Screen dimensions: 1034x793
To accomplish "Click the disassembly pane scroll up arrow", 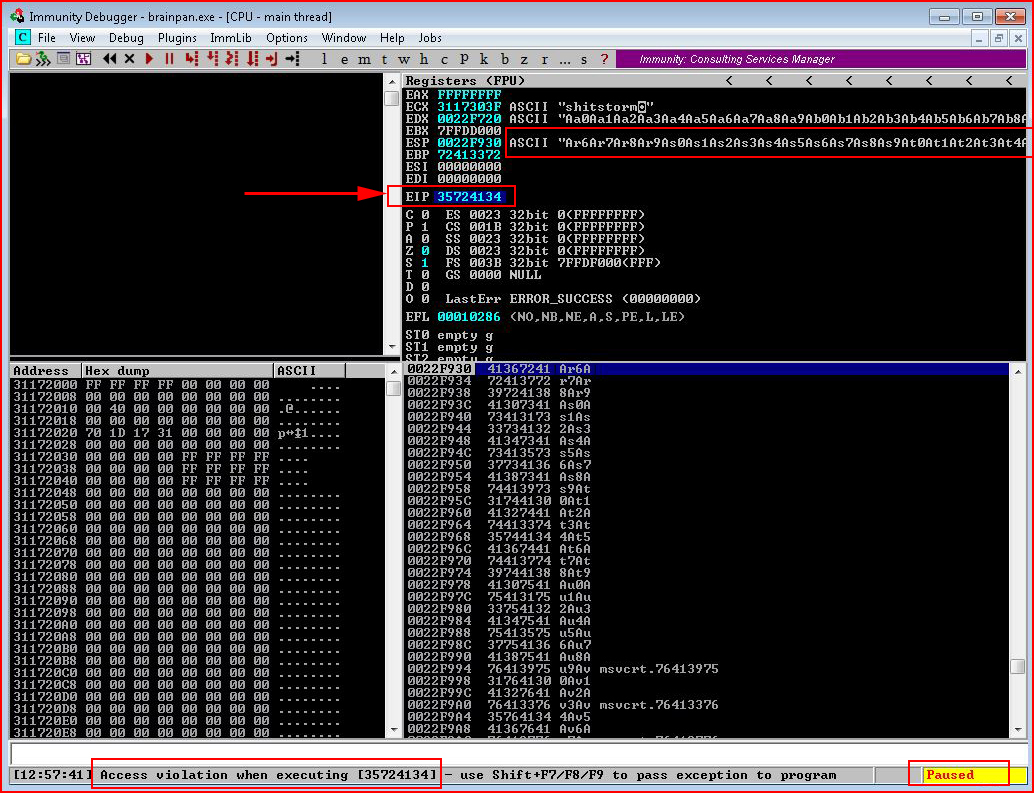I will tap(392, 81).
